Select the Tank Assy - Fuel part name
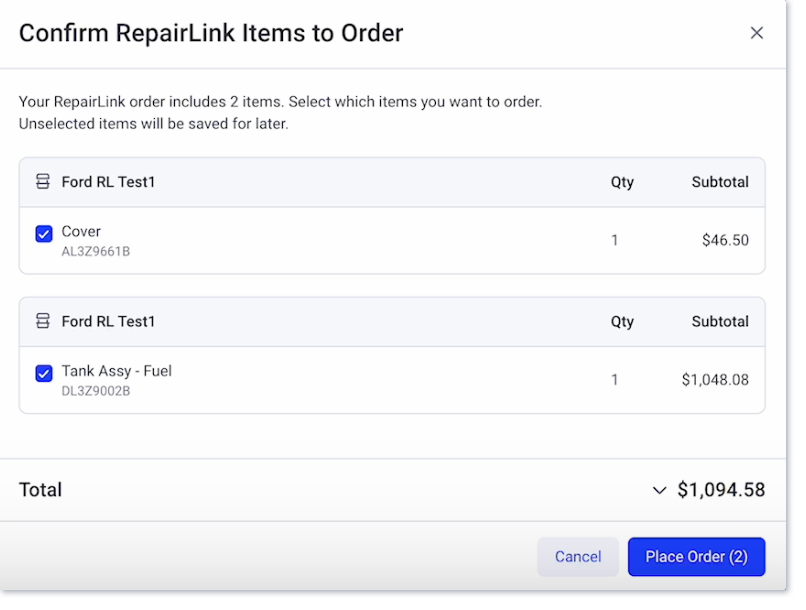 pyautogui.click(x=116, y=370)
